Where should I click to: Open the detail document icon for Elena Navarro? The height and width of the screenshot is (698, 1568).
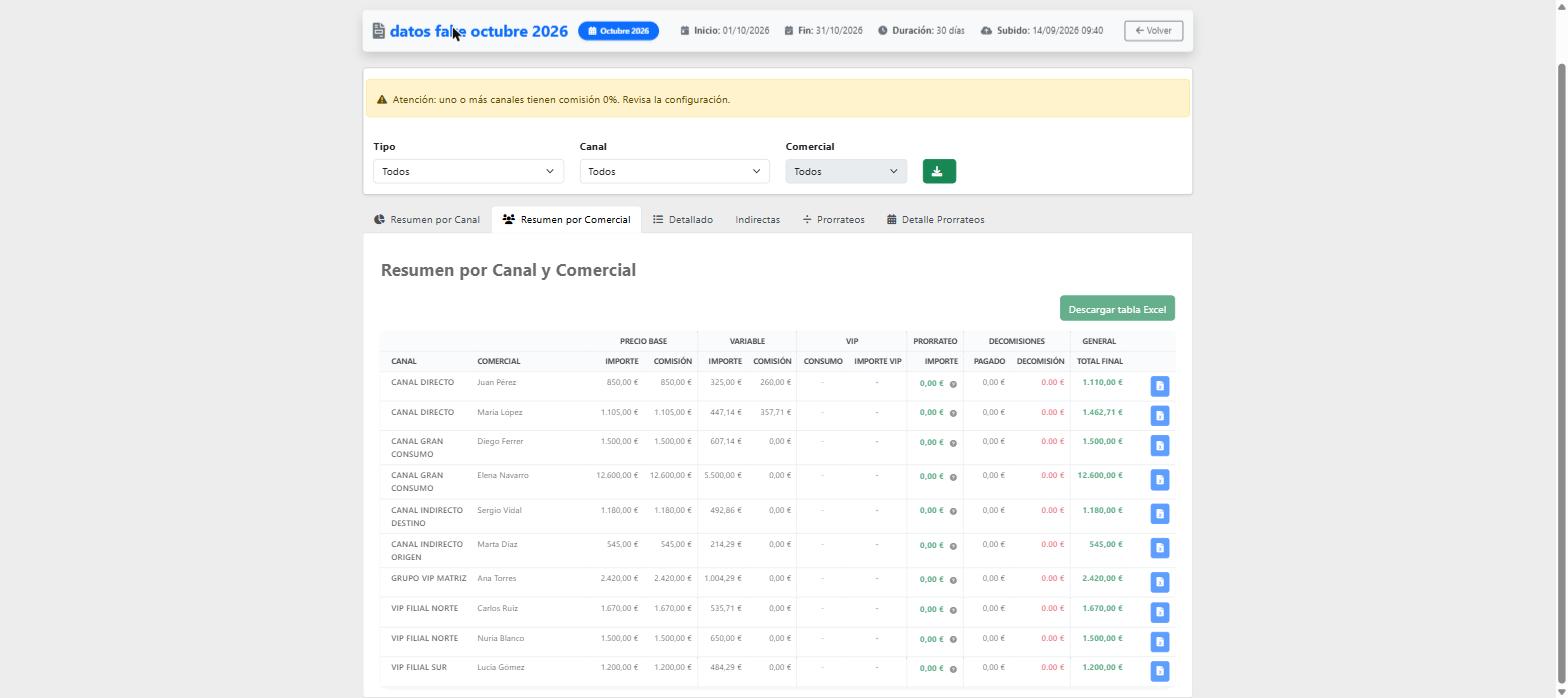click(x=1159, y=480)
